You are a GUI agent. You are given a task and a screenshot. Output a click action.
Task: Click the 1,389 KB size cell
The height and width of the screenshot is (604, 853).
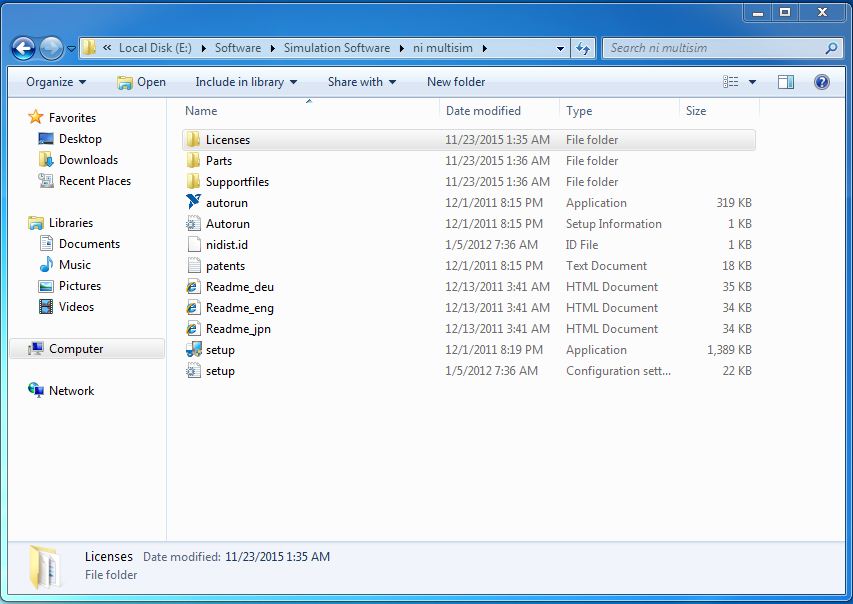coord(729,350)
